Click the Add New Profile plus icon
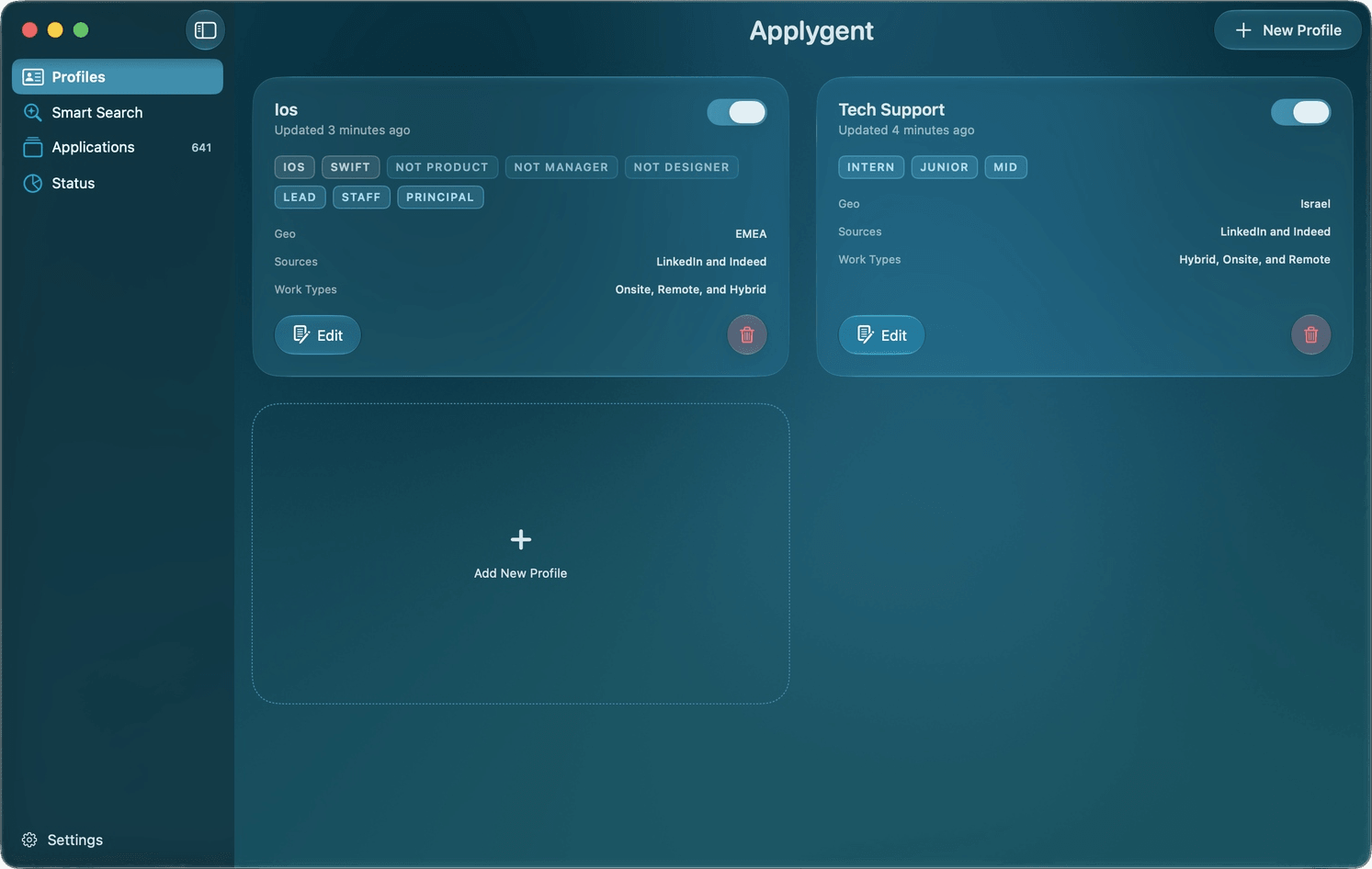This screenshot has width=1372, height=869. pos(521,539)
